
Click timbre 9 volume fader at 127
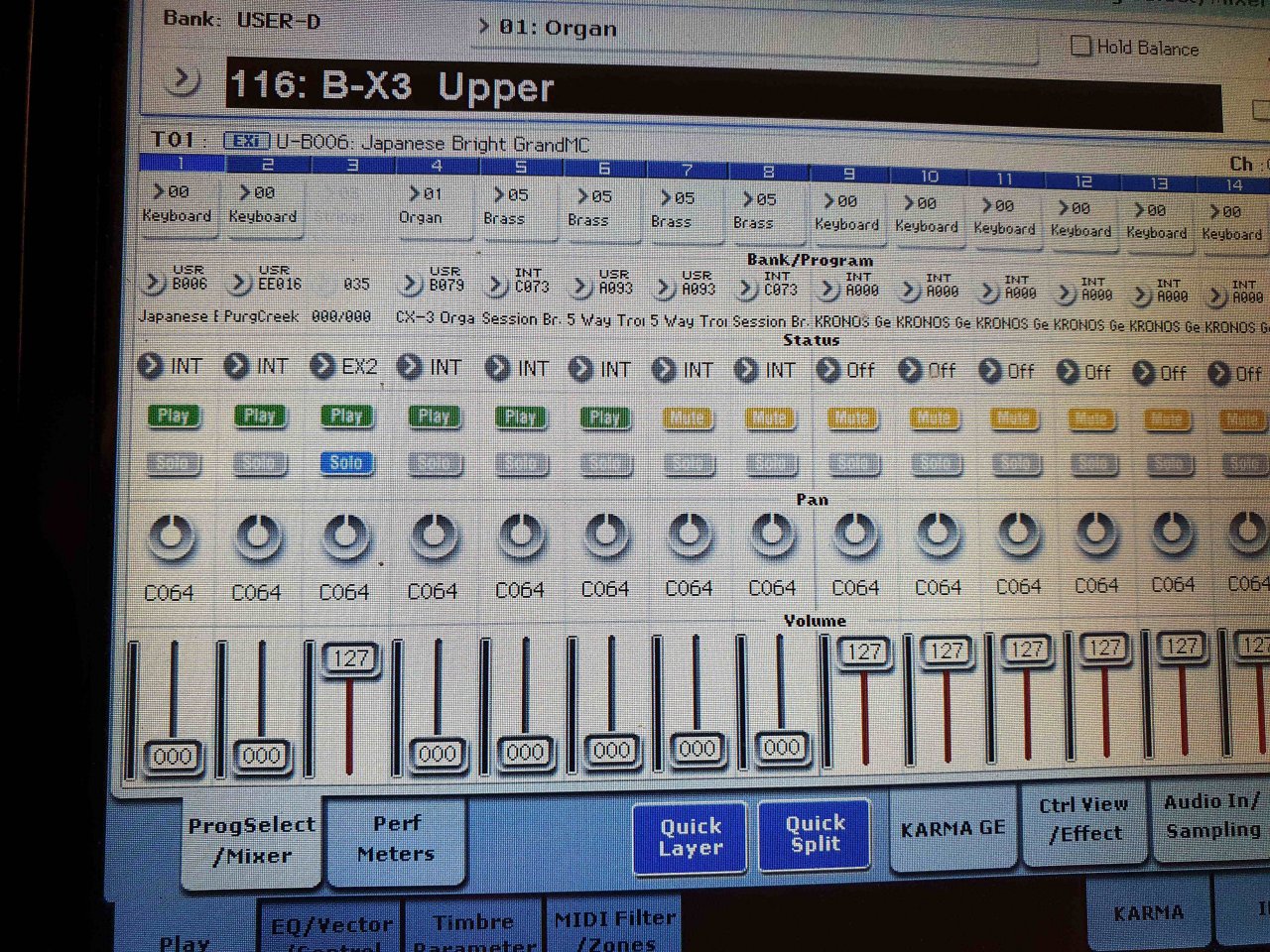863,652
